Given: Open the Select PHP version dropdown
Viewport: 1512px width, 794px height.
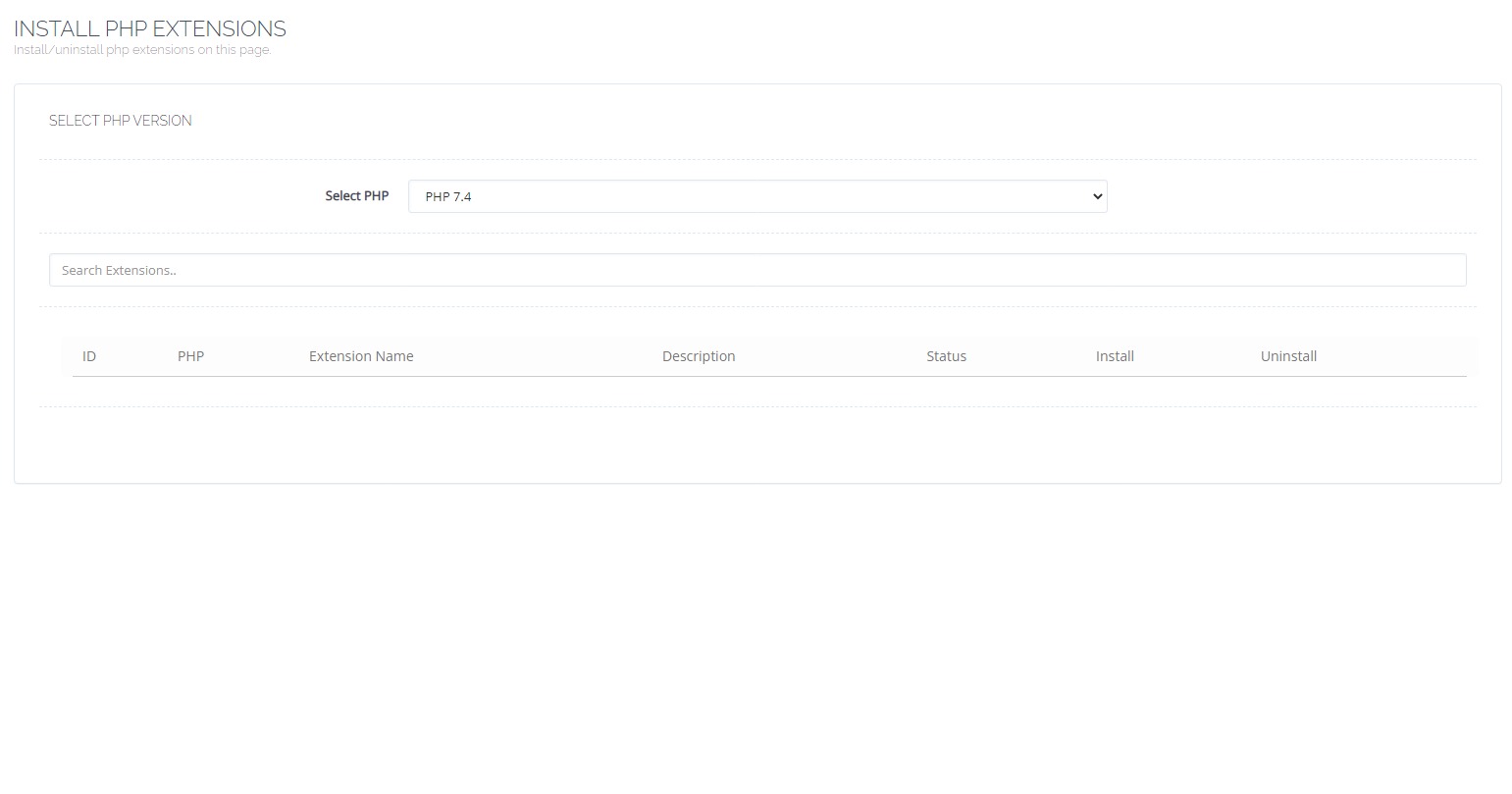Looking at the screenshot, I should pyautogui.click(x=757, y=196).
